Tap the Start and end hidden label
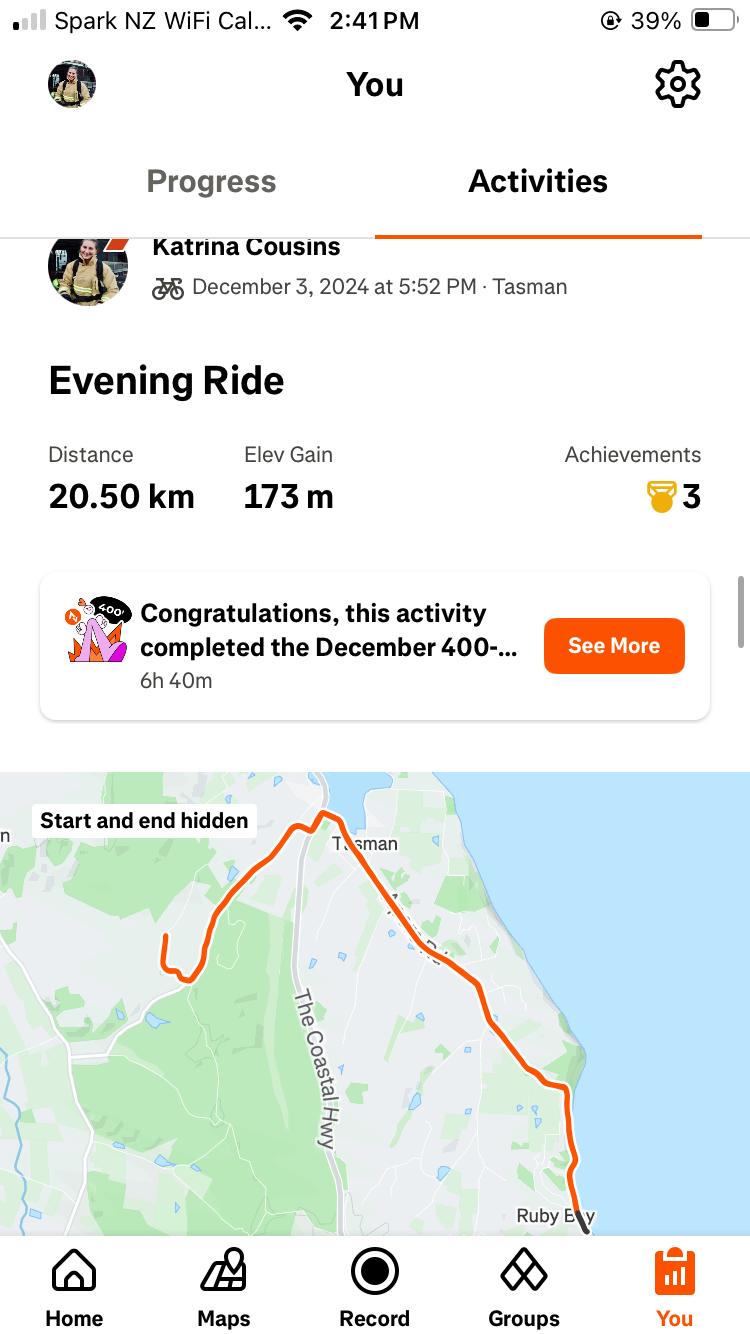This screenshot has width=750, height=1334. (144, 821)
